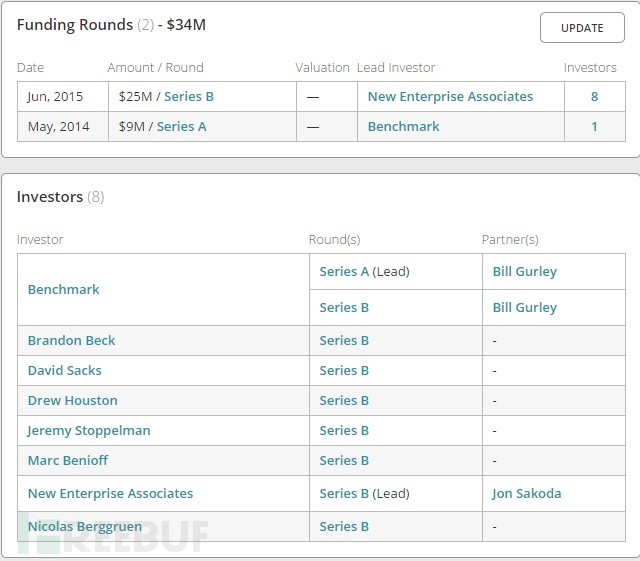Viewport: 640px width, 561px height.
Task: Open New Enterprise Associates in Investors list
Action: pos(110,494)
